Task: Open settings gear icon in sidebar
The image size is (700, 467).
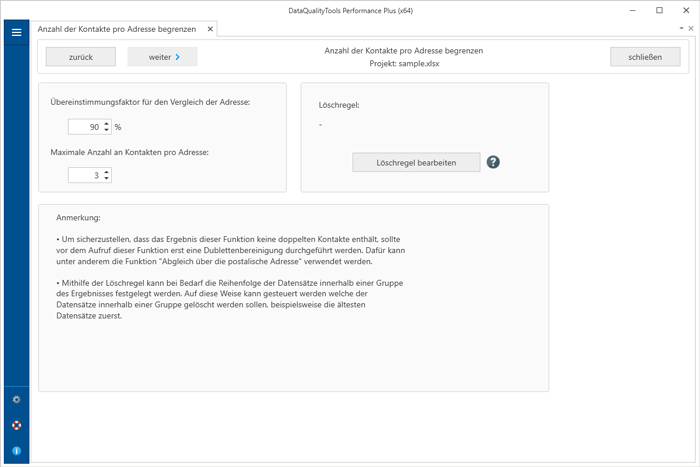Action: point(17,400)
